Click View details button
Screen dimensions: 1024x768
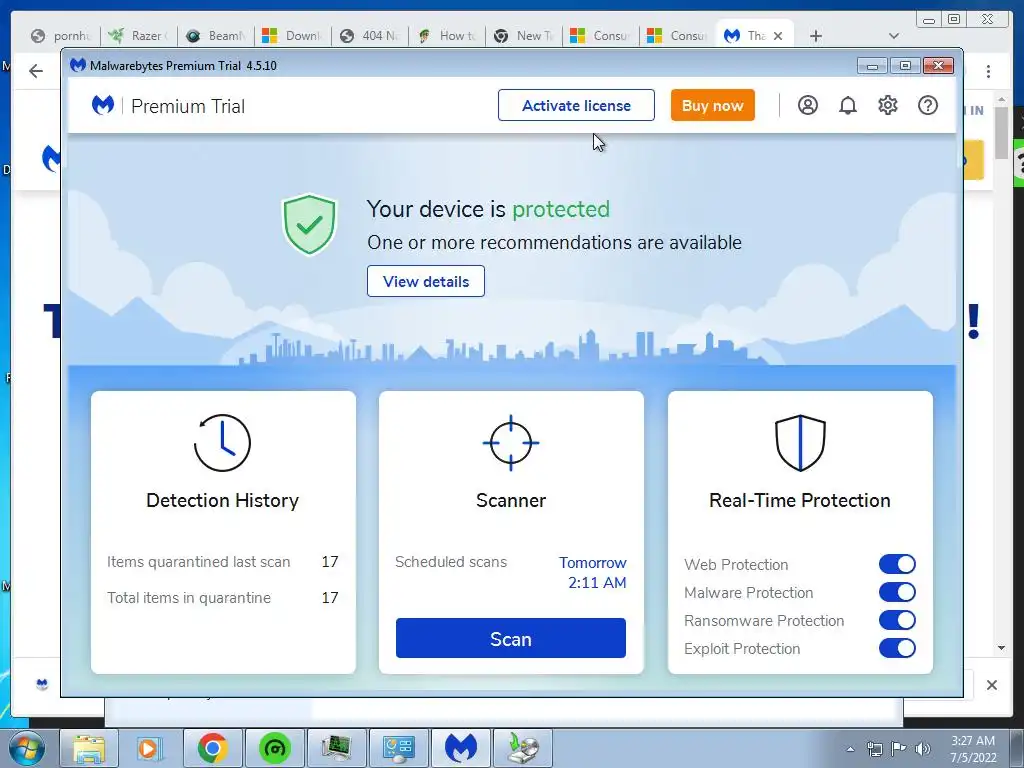tap(426, 281)
